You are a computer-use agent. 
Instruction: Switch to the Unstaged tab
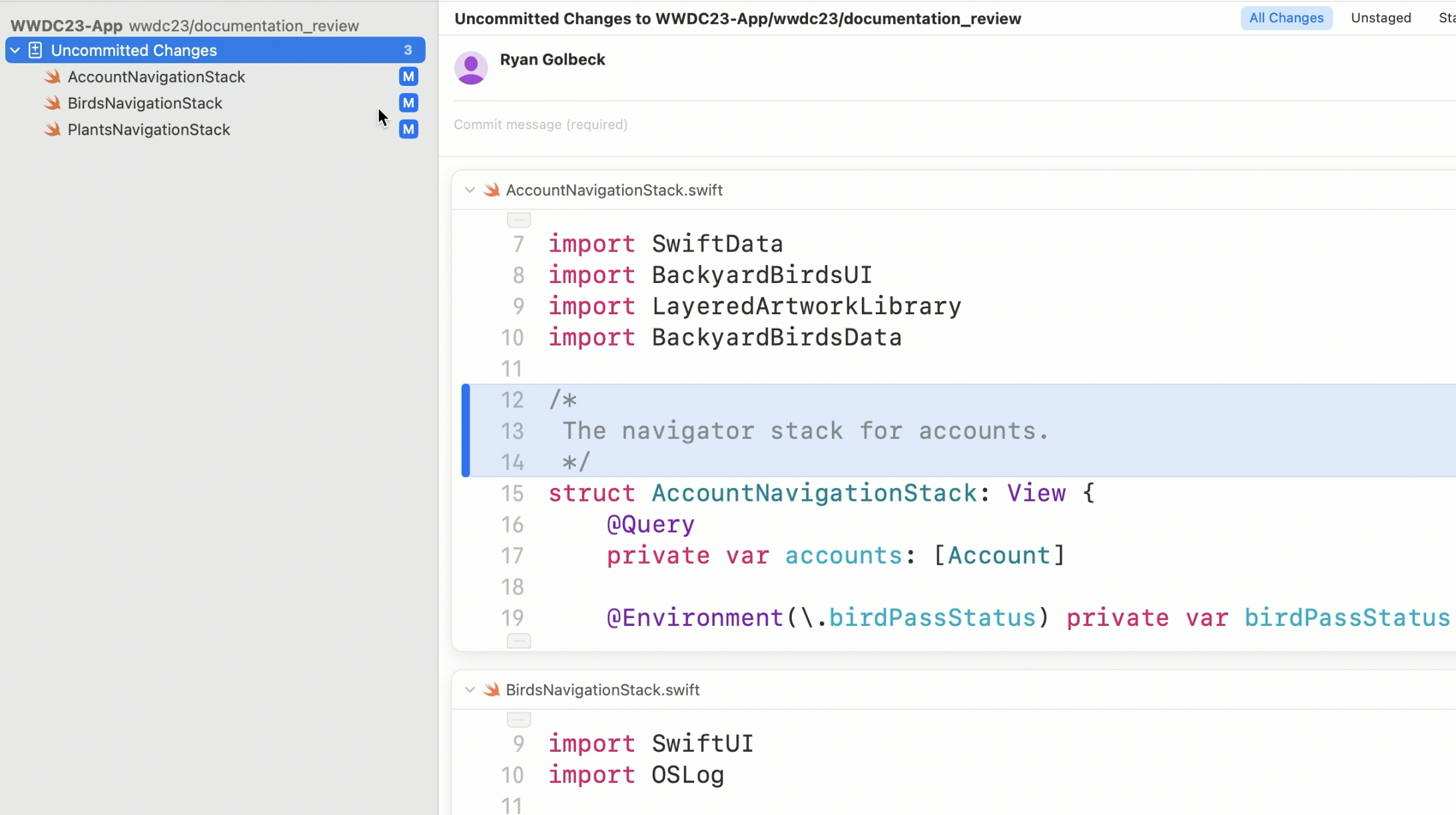1381,18
